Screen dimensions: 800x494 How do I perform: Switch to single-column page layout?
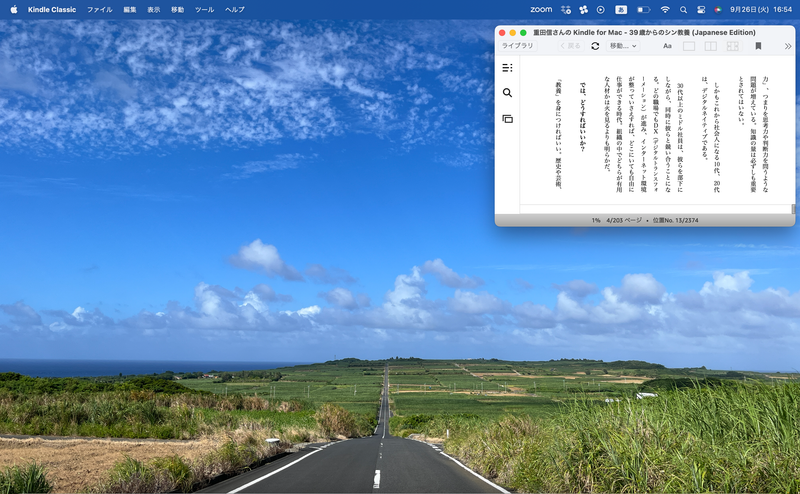pos(689,46)
